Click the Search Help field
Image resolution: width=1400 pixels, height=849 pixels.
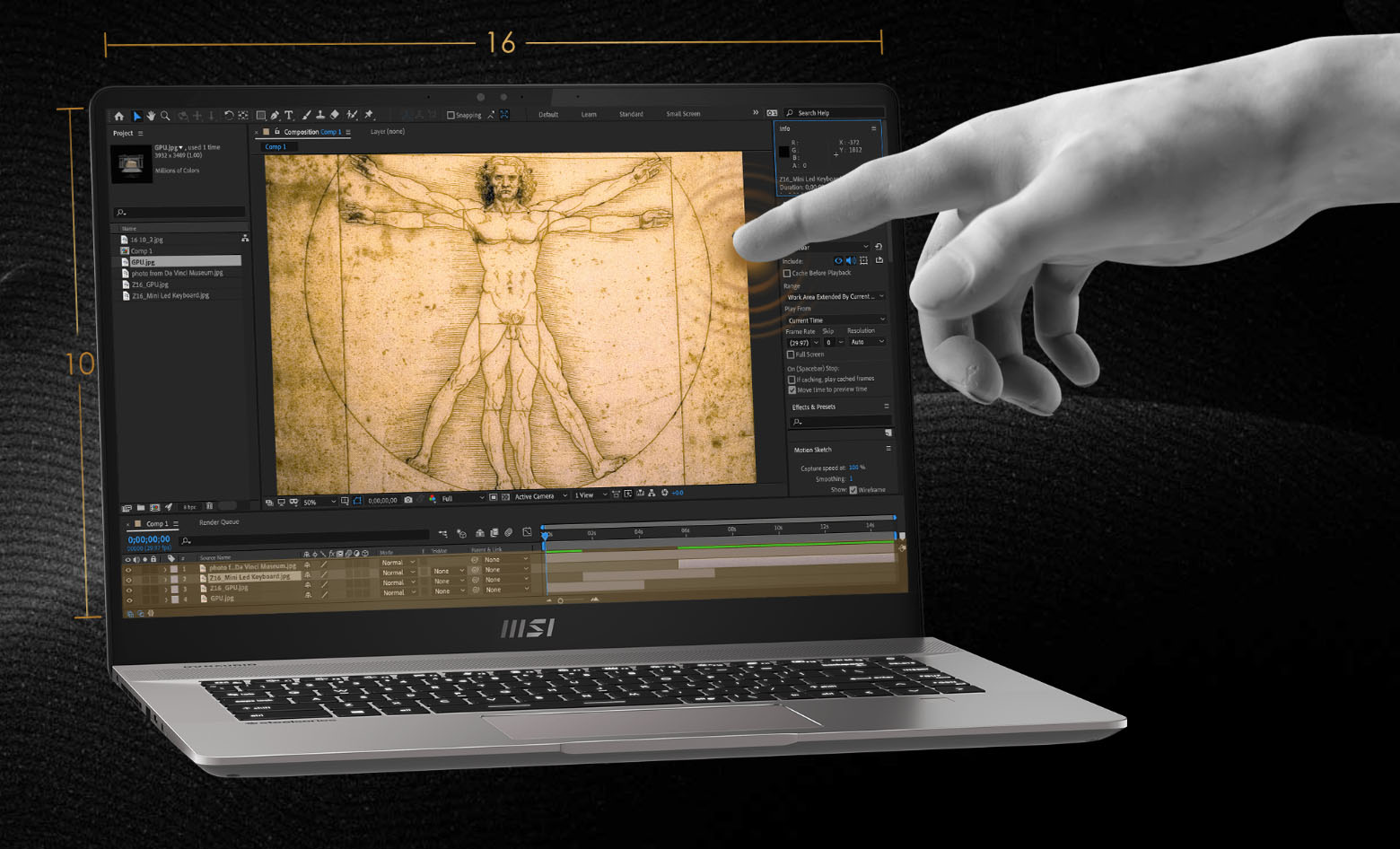coord(835,113)
